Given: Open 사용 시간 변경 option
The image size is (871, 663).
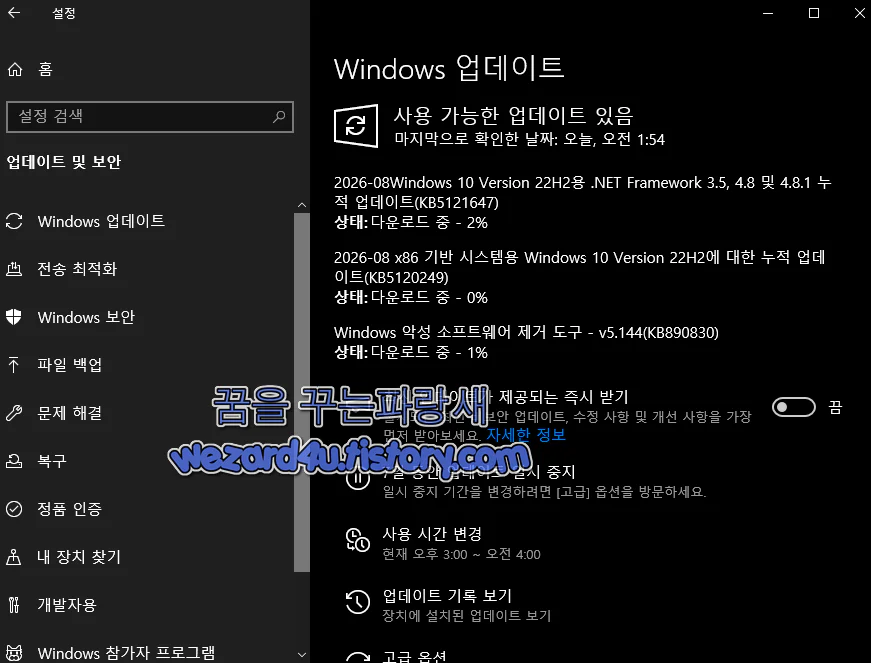Looking at the screenshot, I should [x=432, y=534].
